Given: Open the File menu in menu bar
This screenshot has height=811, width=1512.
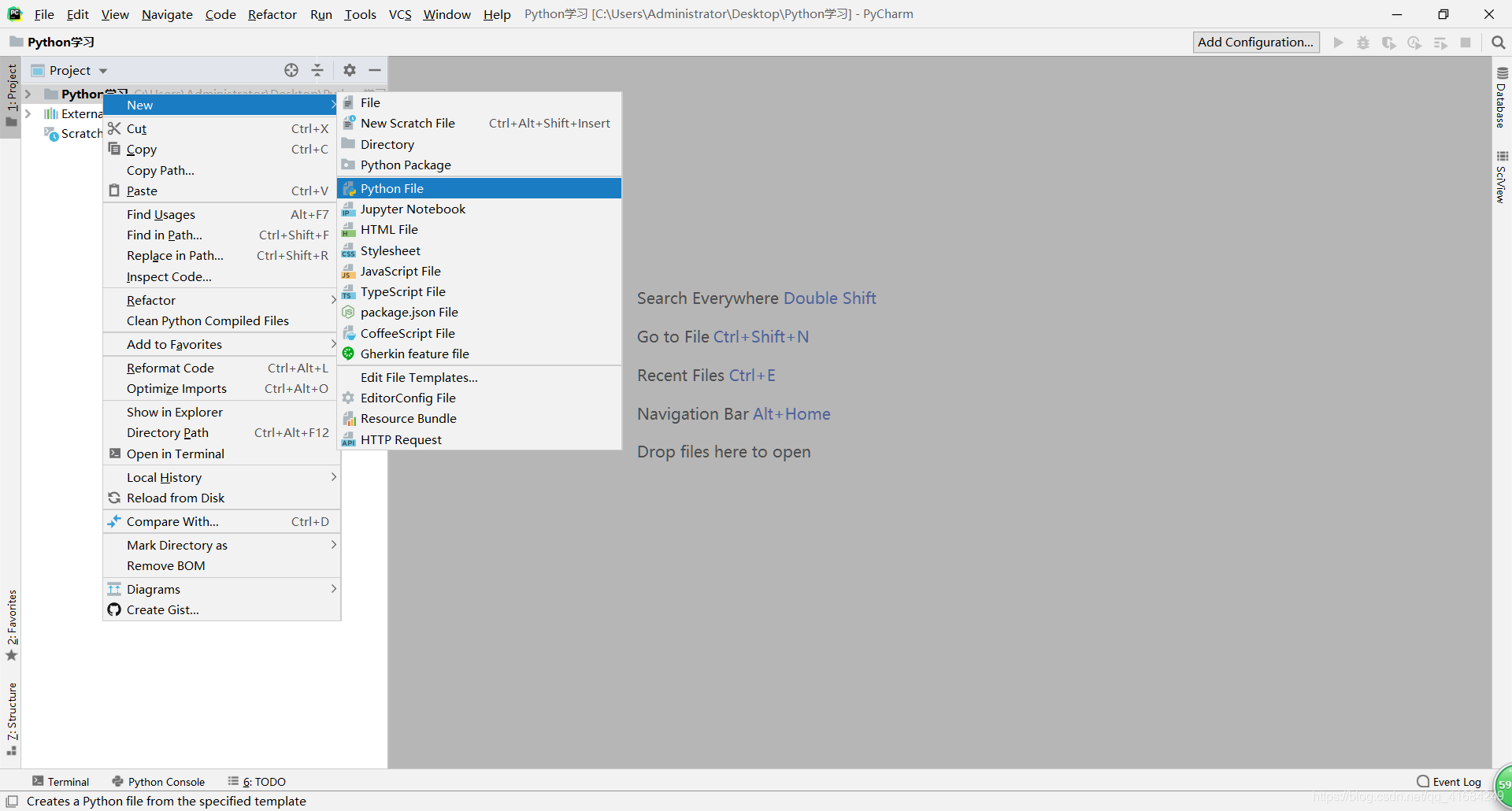Looking at the screenshot, I should coord(44,14).
